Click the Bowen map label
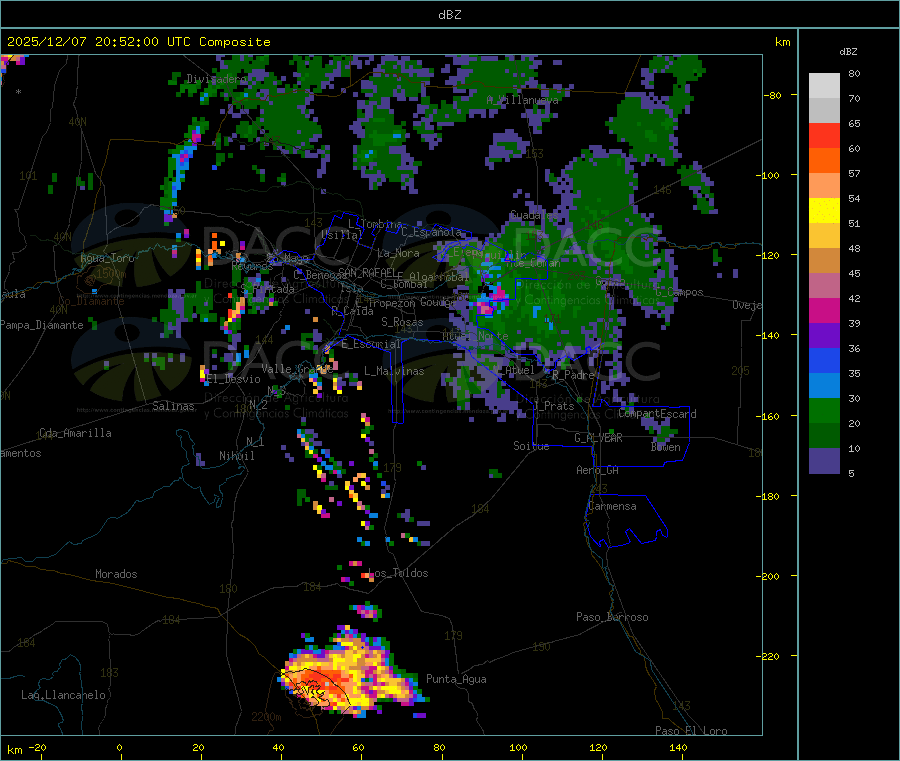This screenshot has width=900, height=761. [x=666, y=447]
